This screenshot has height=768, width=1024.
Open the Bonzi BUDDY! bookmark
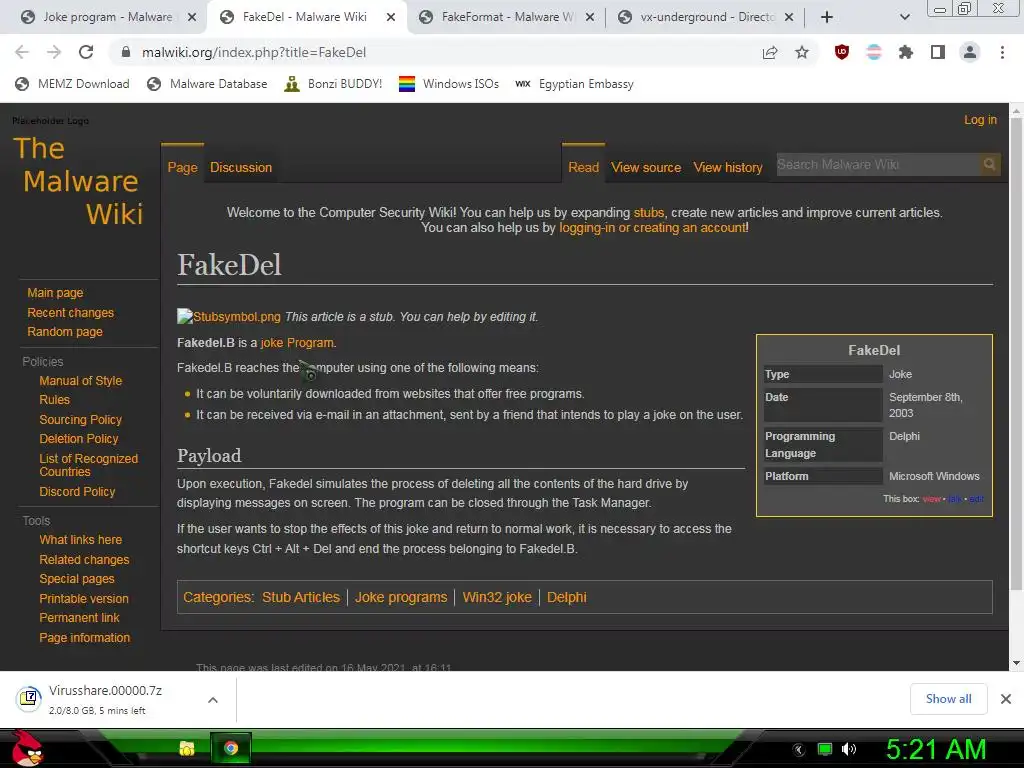click(x=333, y=84)
